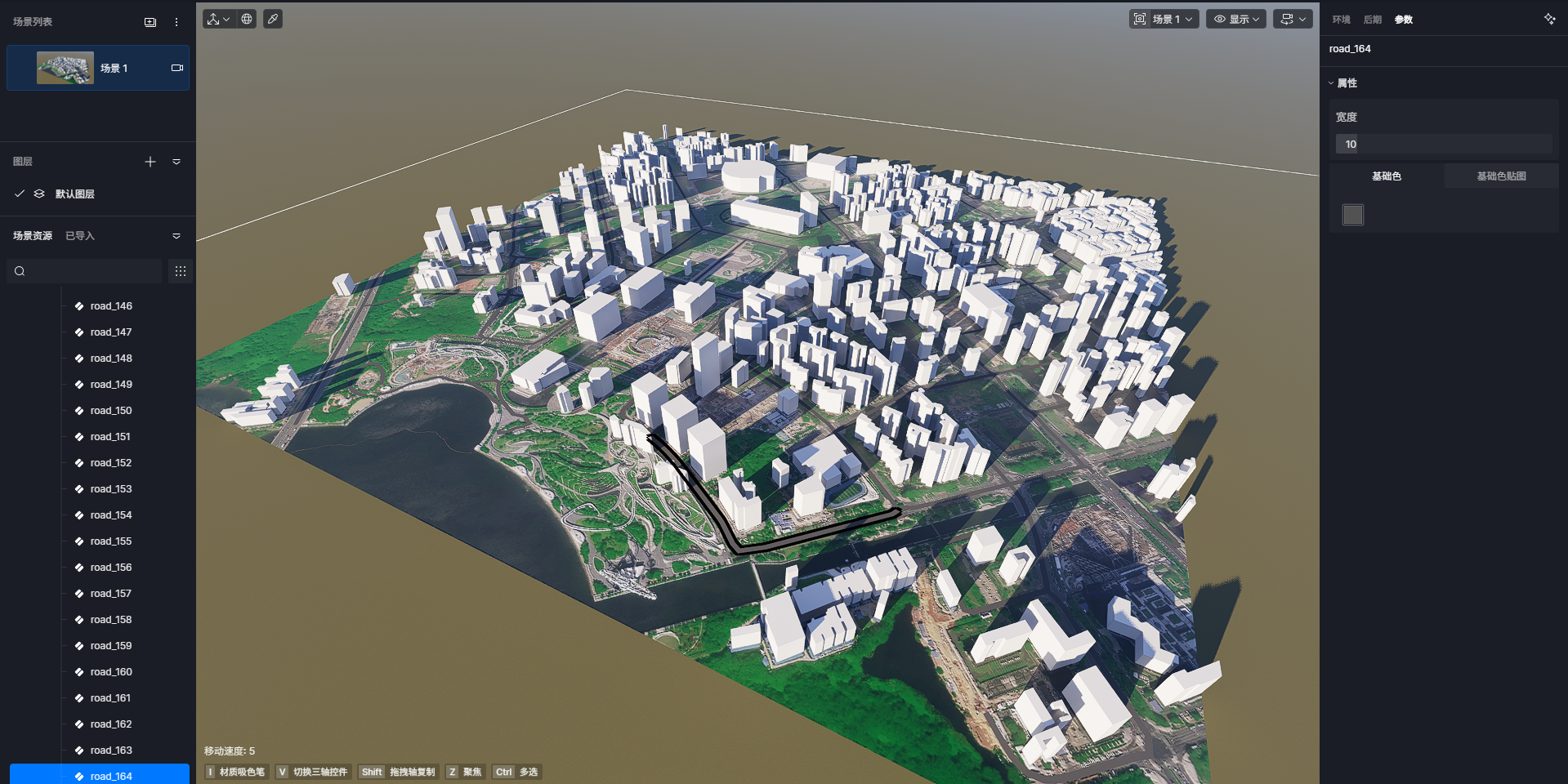Toggle the checkmark on 默认图层
The height and width of the screenshot is (784, 1568).
pos(20,194)
